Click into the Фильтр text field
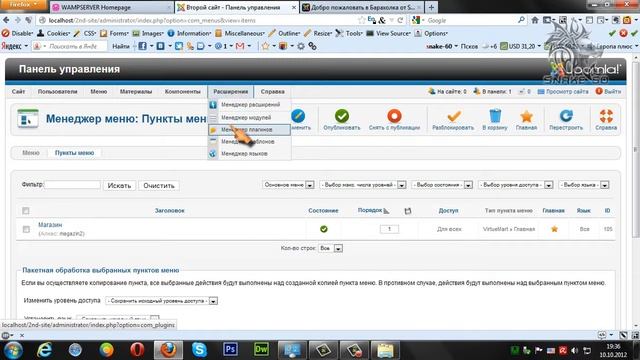Screen dimensions: 640x360 pos(72,185)
